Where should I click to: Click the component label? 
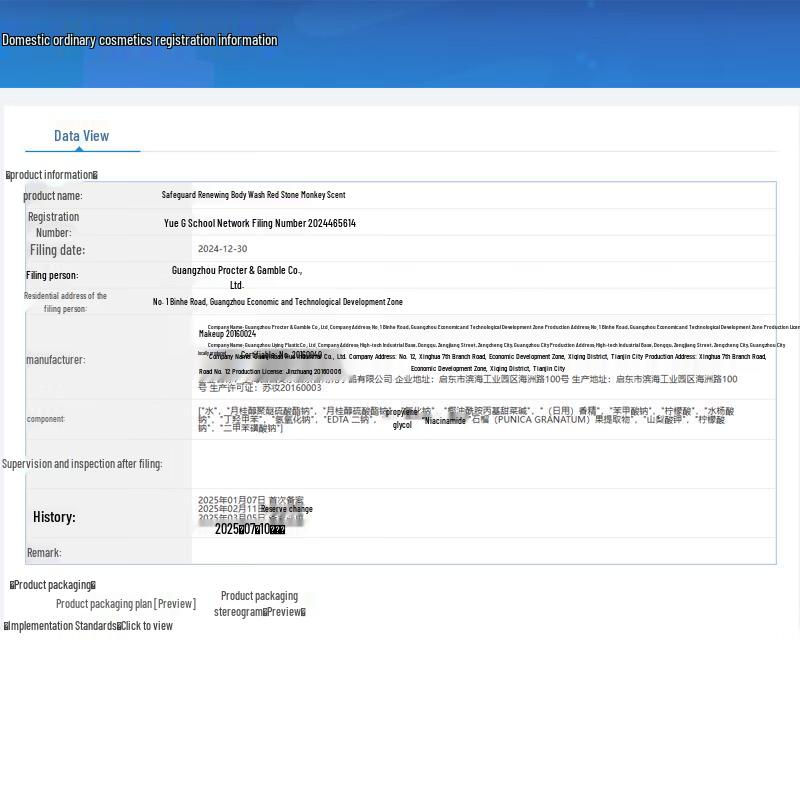pyautogui.click(x=45, y=419)
